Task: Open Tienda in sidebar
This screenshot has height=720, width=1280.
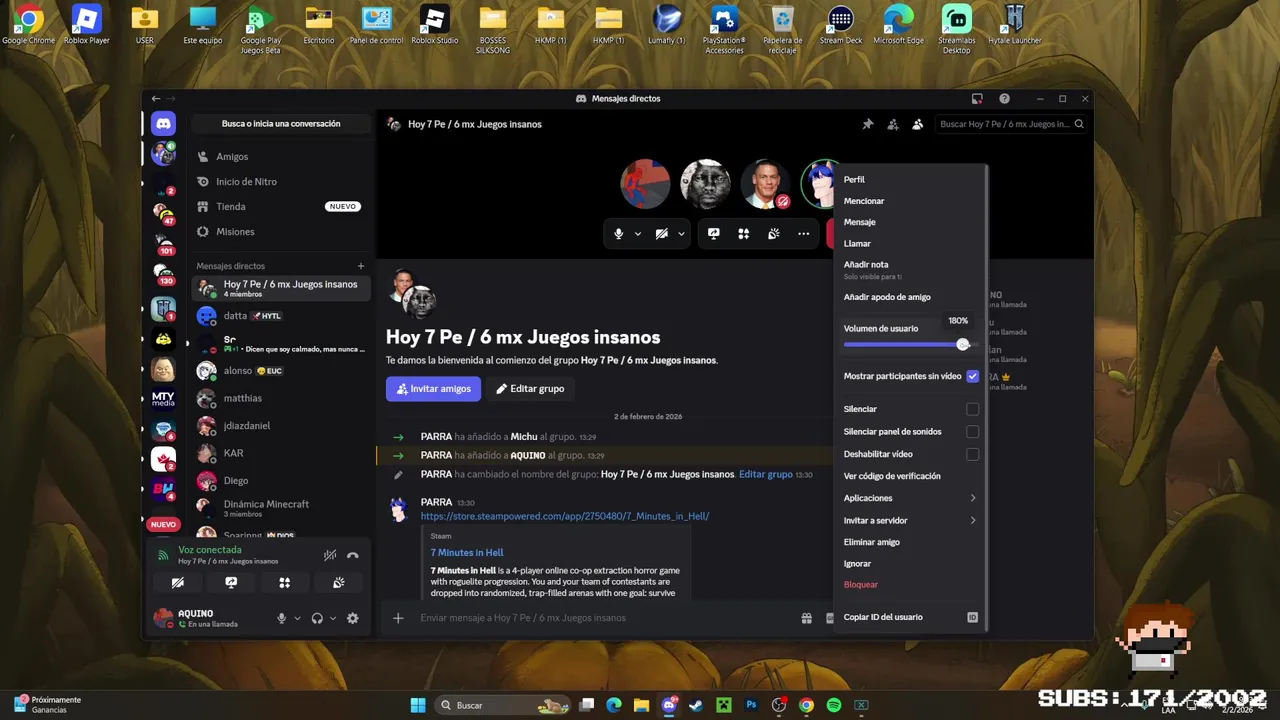Action: (280, 207)
